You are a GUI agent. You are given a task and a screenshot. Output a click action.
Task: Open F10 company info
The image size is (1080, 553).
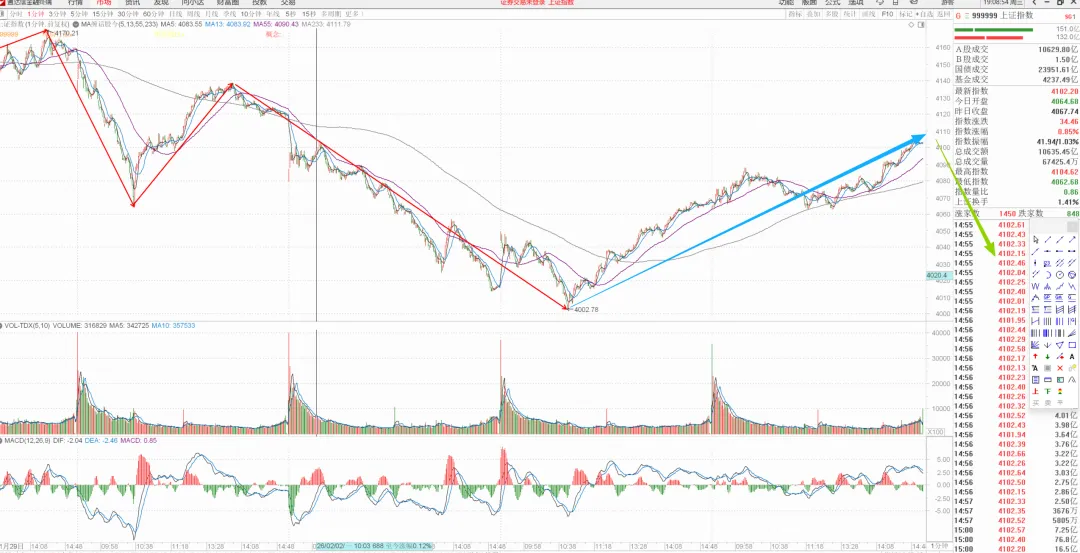click(887, 14)
